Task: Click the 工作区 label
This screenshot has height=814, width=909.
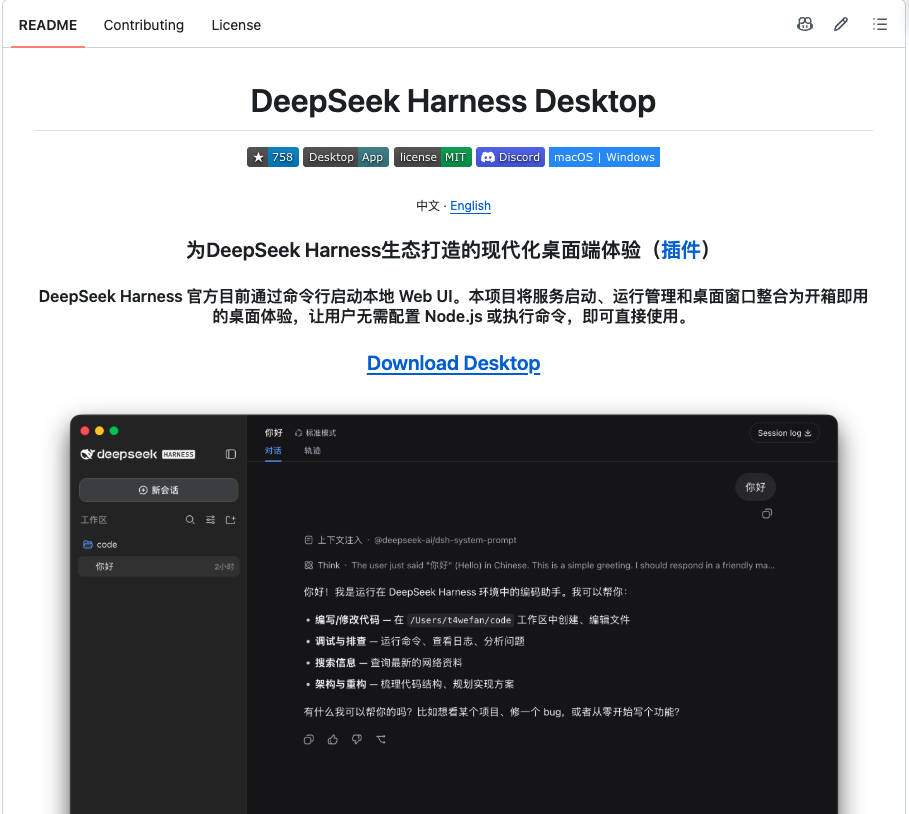Action: [x=94, y=520]
